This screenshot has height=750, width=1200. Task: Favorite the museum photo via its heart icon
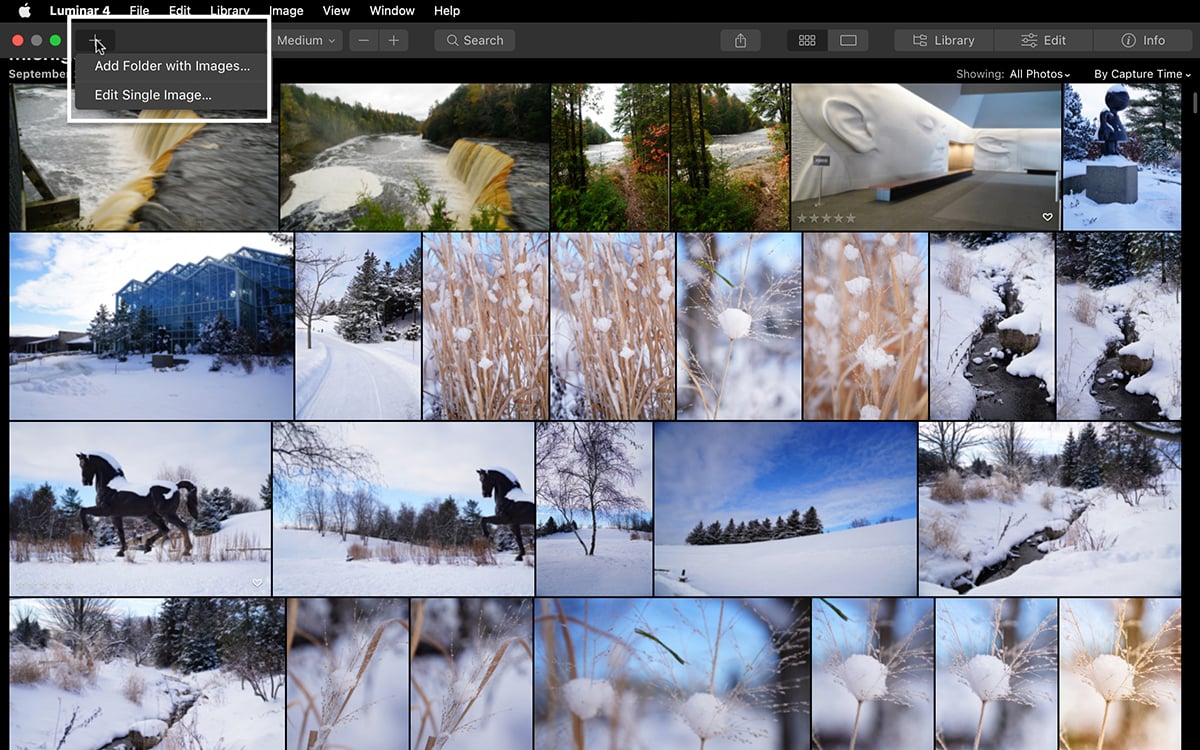tap(1048, 217)
